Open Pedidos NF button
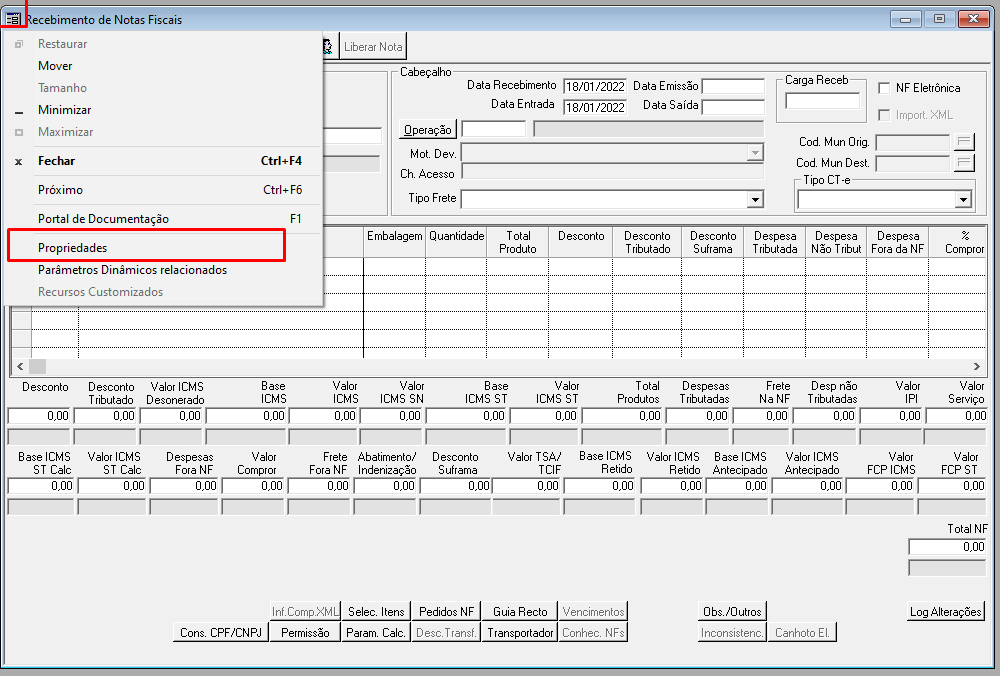The image size is (1000, 676). pos(446,612)
